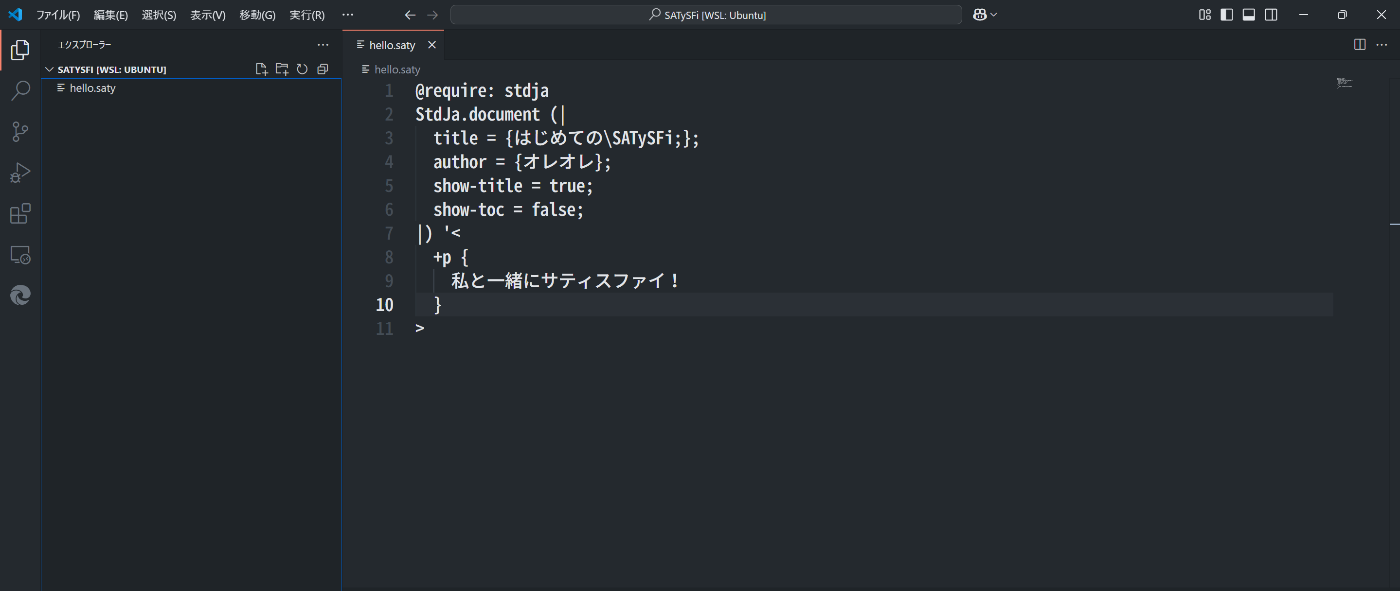Place cursor on 'StdJa.document (|' line
Image resolution: width=1400 pixels, height=591 pixels.
point(490,115)
